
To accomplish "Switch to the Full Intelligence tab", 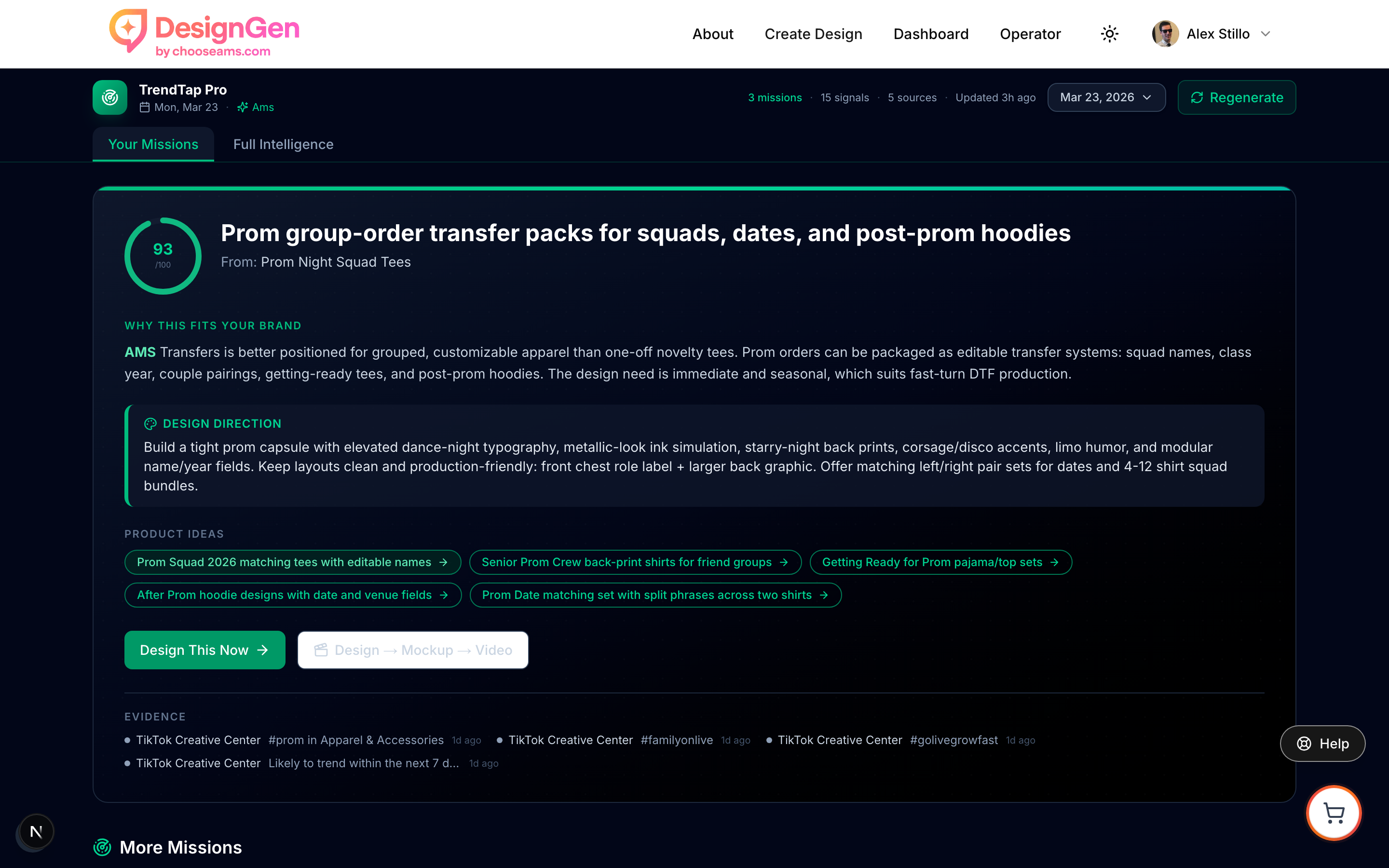I will pyautogui.click(x=283, y=144).
